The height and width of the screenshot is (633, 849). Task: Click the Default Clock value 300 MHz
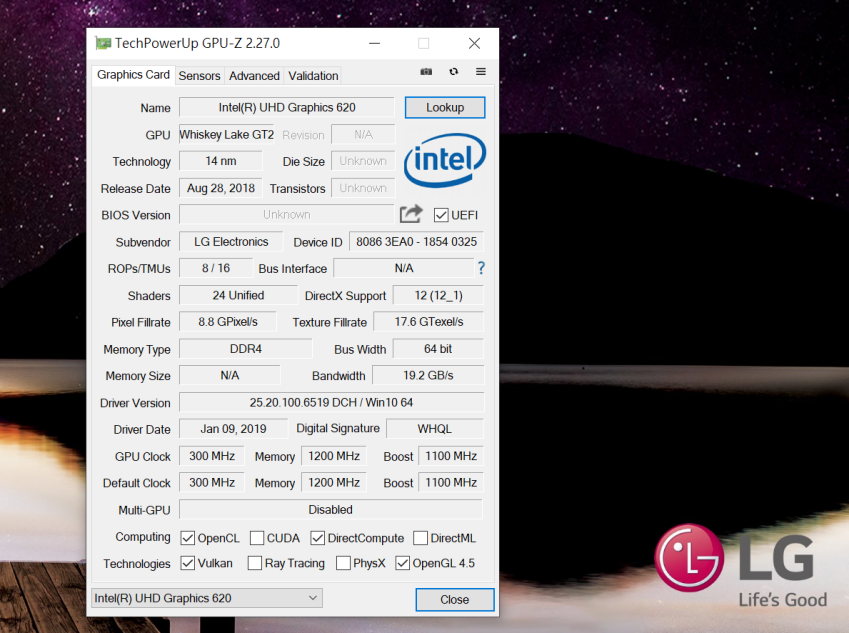(x=212, y=482)
